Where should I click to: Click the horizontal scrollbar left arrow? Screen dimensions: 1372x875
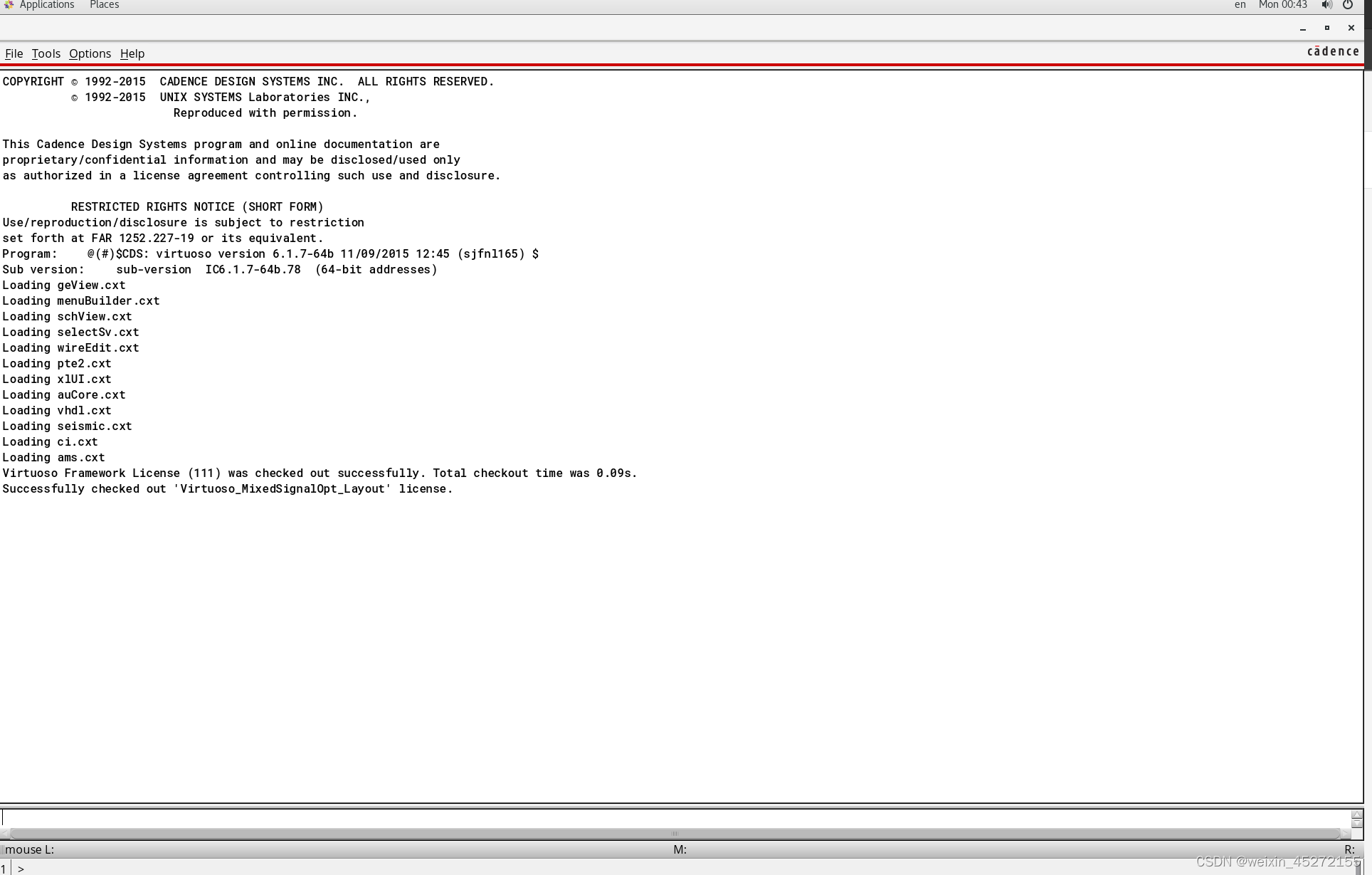[5, 834]
